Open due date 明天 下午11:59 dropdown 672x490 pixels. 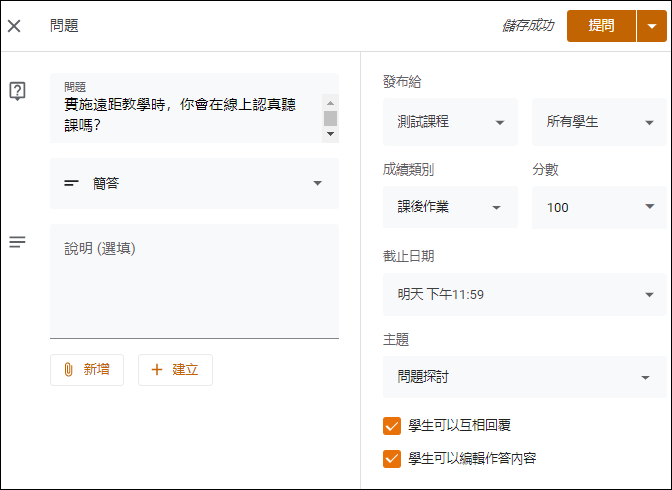pos(525,295)
